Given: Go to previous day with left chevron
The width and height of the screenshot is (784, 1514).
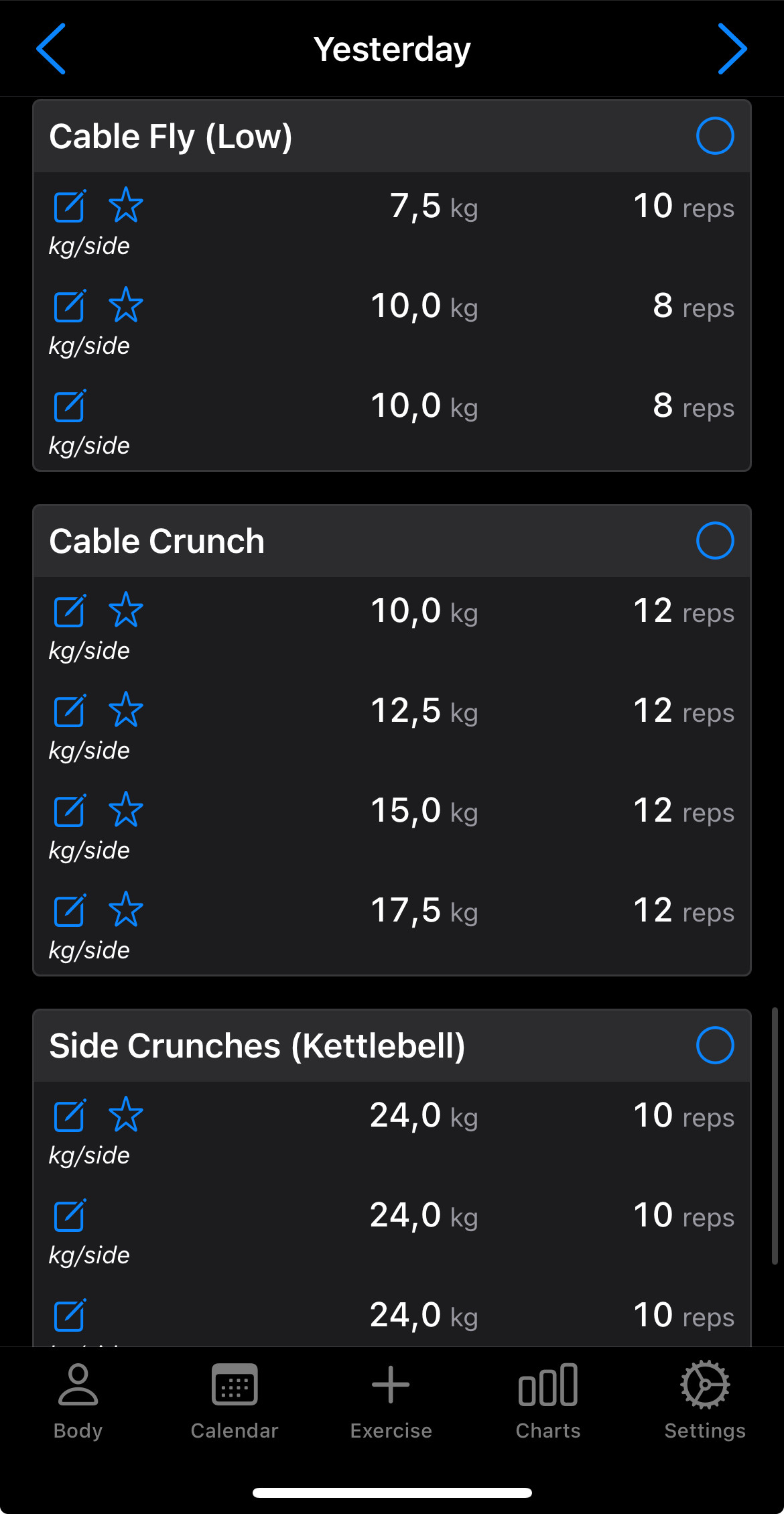Looking at the screenshot, I should [52, 49].
